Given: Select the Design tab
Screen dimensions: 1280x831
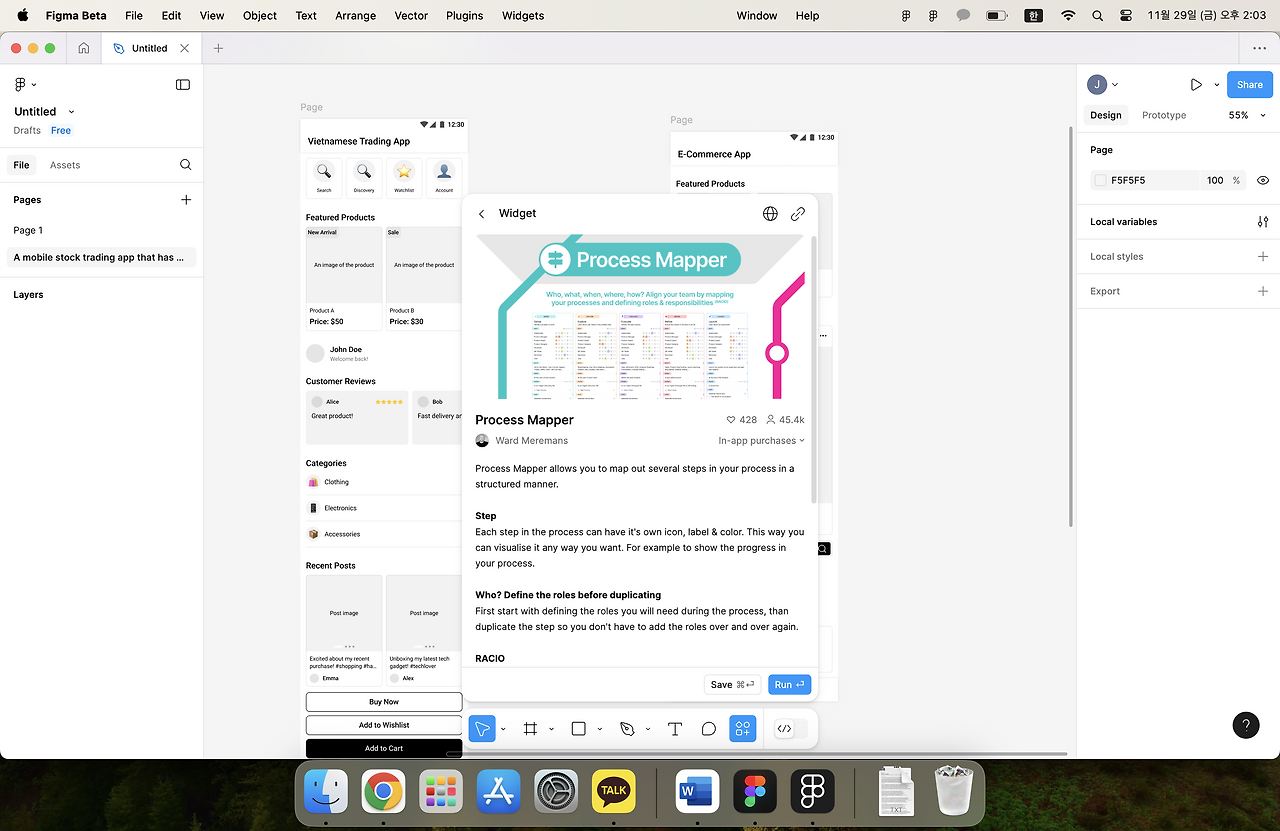Looking at the screenshot, I should [x=1106, y=115].
